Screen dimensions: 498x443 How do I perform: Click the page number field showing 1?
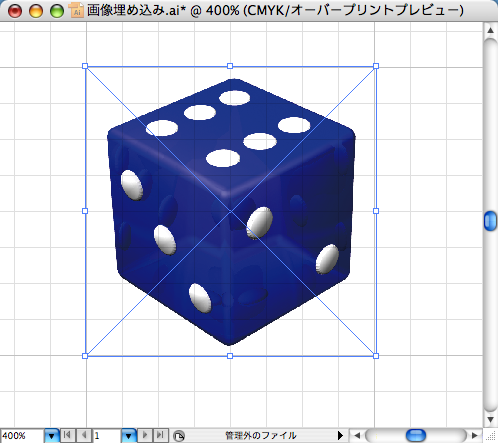[107, 435]
